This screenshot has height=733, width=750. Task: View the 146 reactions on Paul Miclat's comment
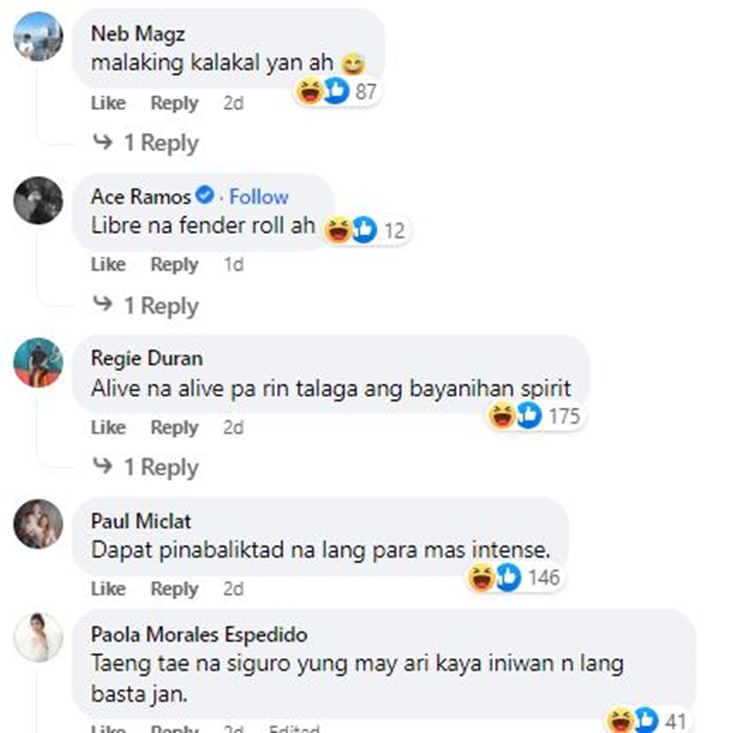point(514,577)
